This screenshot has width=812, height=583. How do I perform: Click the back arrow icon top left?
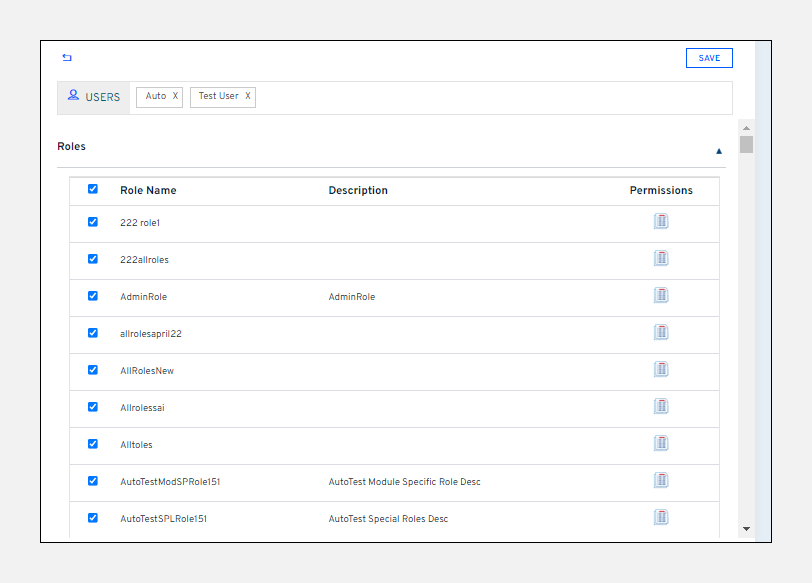[x=66, y=58]
